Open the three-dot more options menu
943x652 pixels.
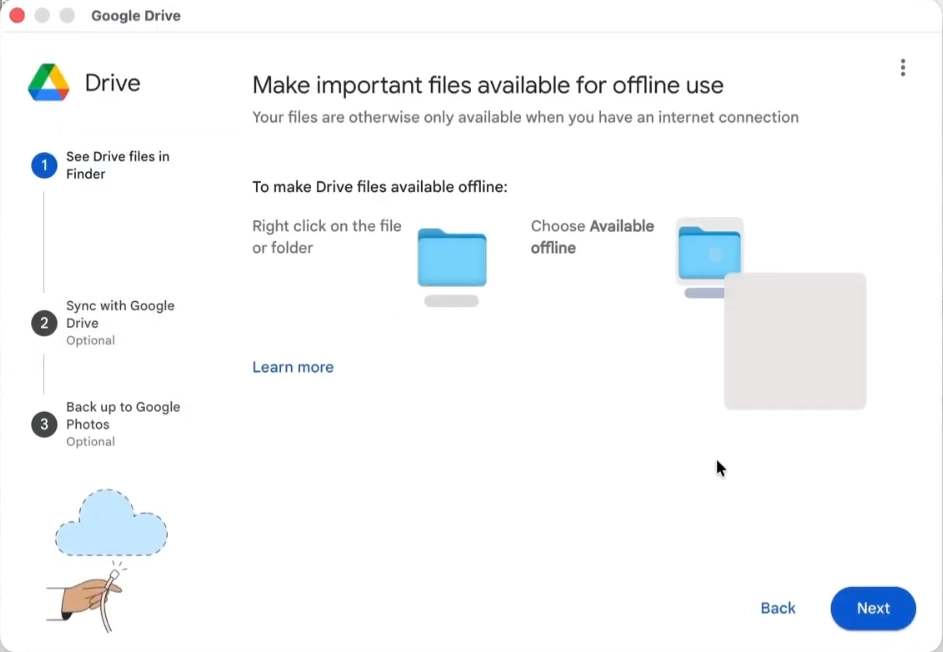coord(903,67)
